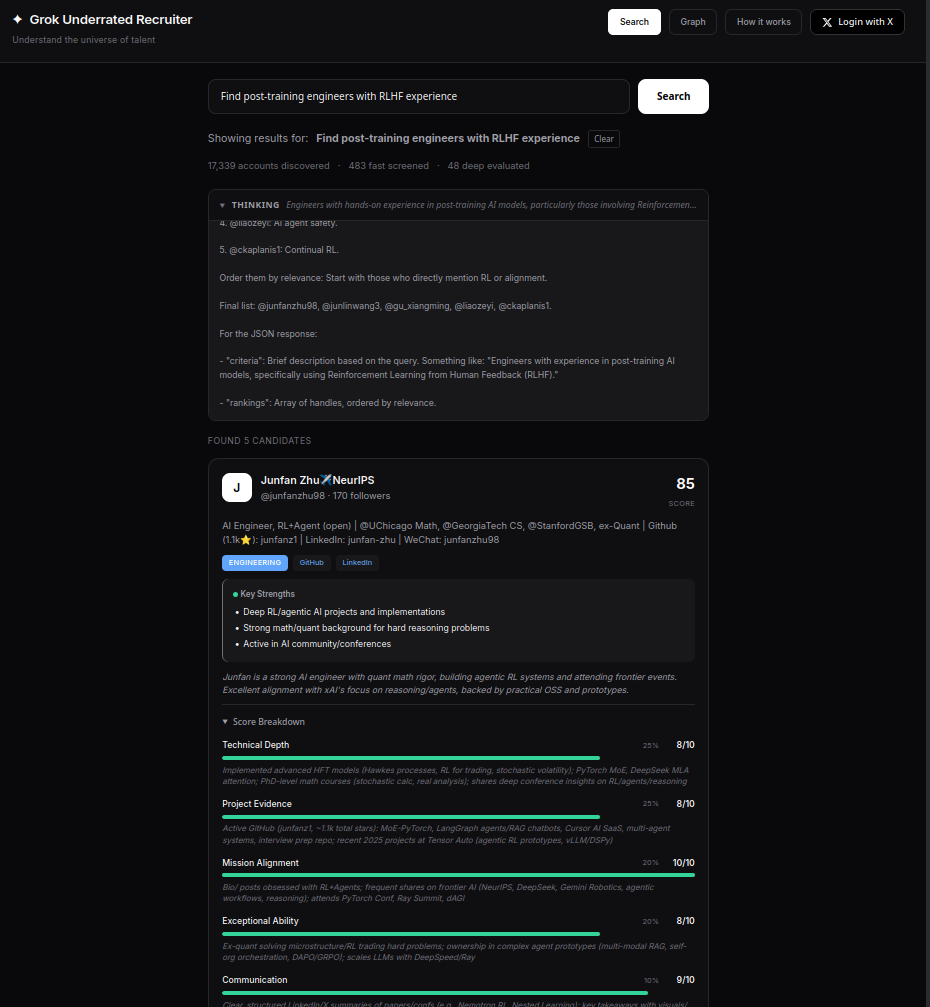
Task: Click the Project Evidence progress bar
Action: 459,817
